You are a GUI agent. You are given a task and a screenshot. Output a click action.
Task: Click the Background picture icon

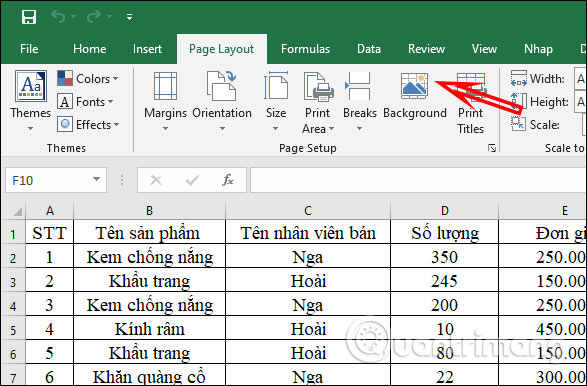point(414,86)
